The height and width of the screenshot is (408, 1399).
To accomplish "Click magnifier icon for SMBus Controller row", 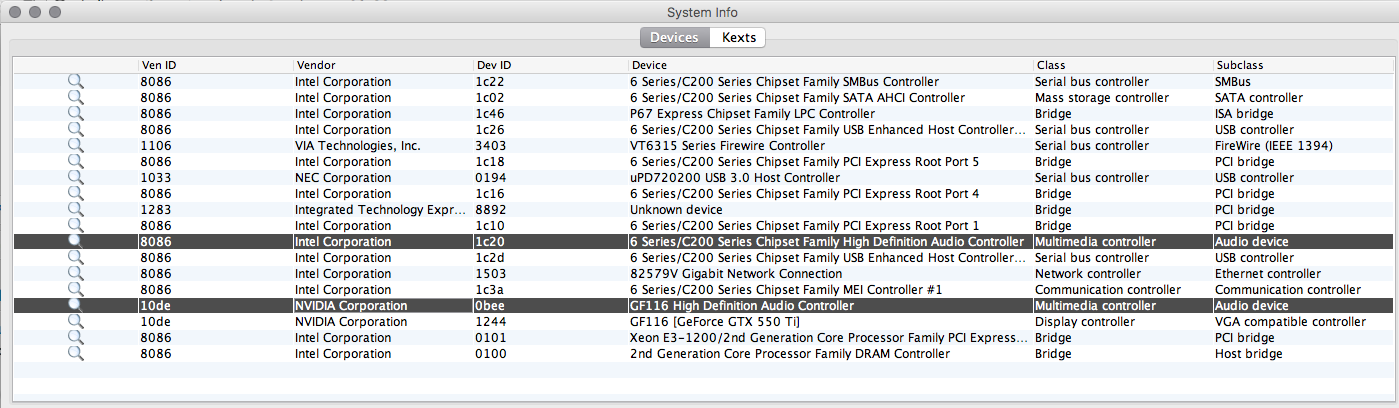I will tap(75, 82).
